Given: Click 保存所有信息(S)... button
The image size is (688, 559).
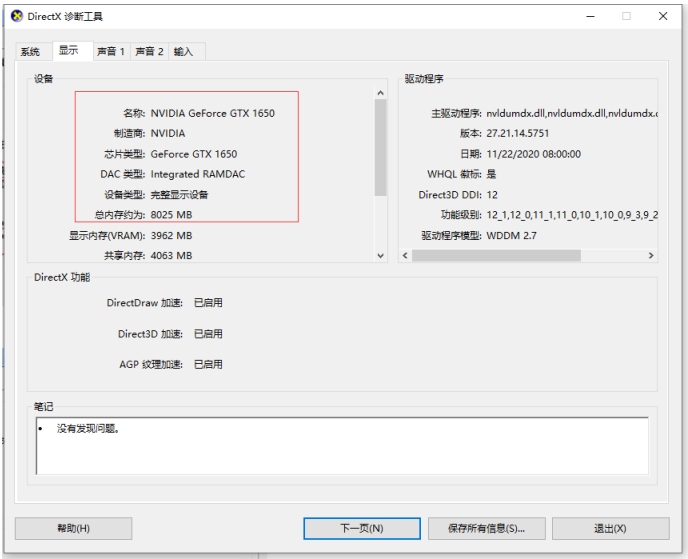Looking at the screenshot, I should (486, 528).
